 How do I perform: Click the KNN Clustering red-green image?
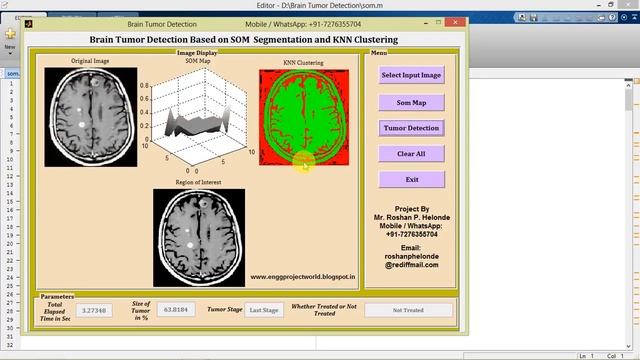(x=304, y=118)
